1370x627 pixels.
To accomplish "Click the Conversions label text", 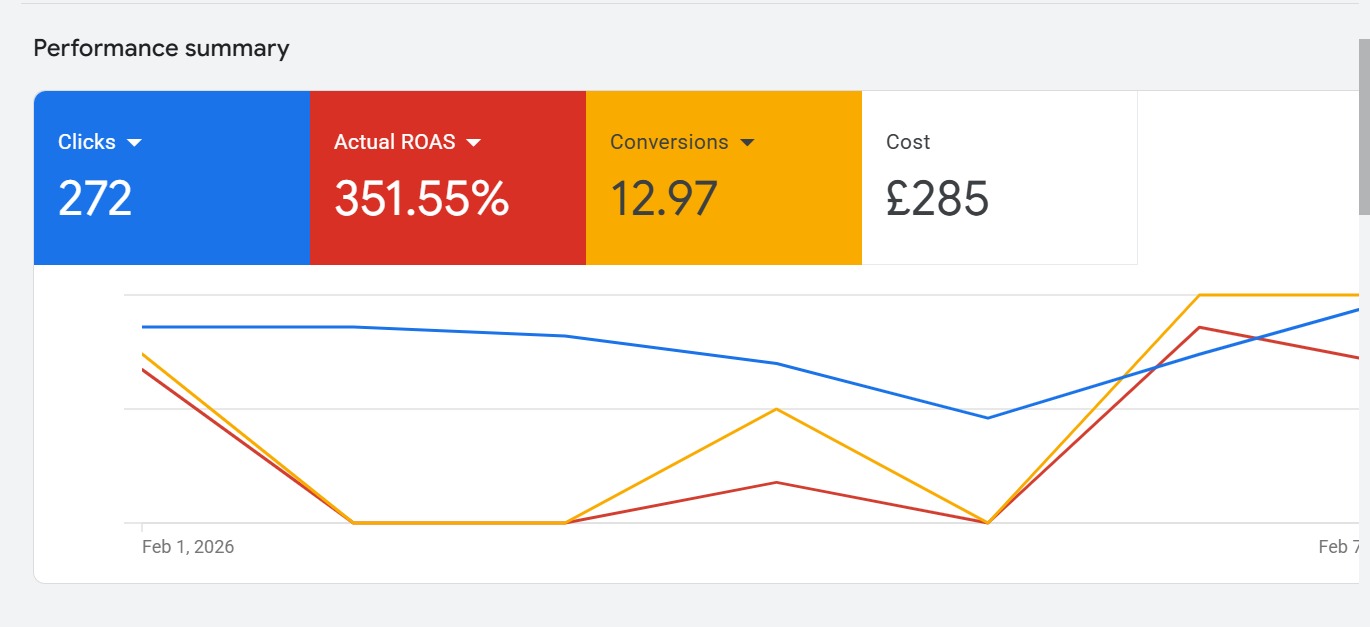I will (x=669, y=142).
